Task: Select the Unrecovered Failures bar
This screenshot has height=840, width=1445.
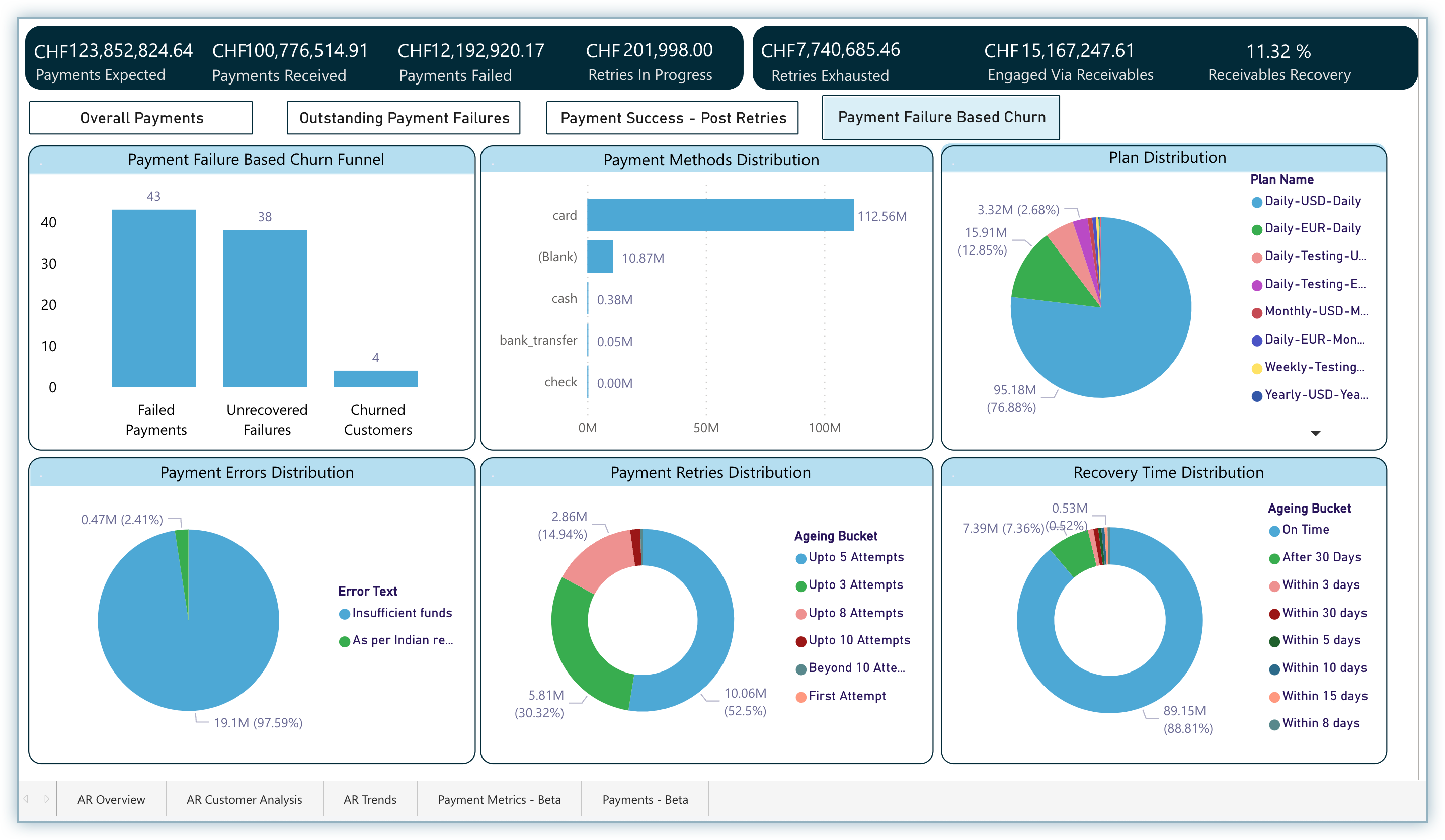Action: coord(264,308)
